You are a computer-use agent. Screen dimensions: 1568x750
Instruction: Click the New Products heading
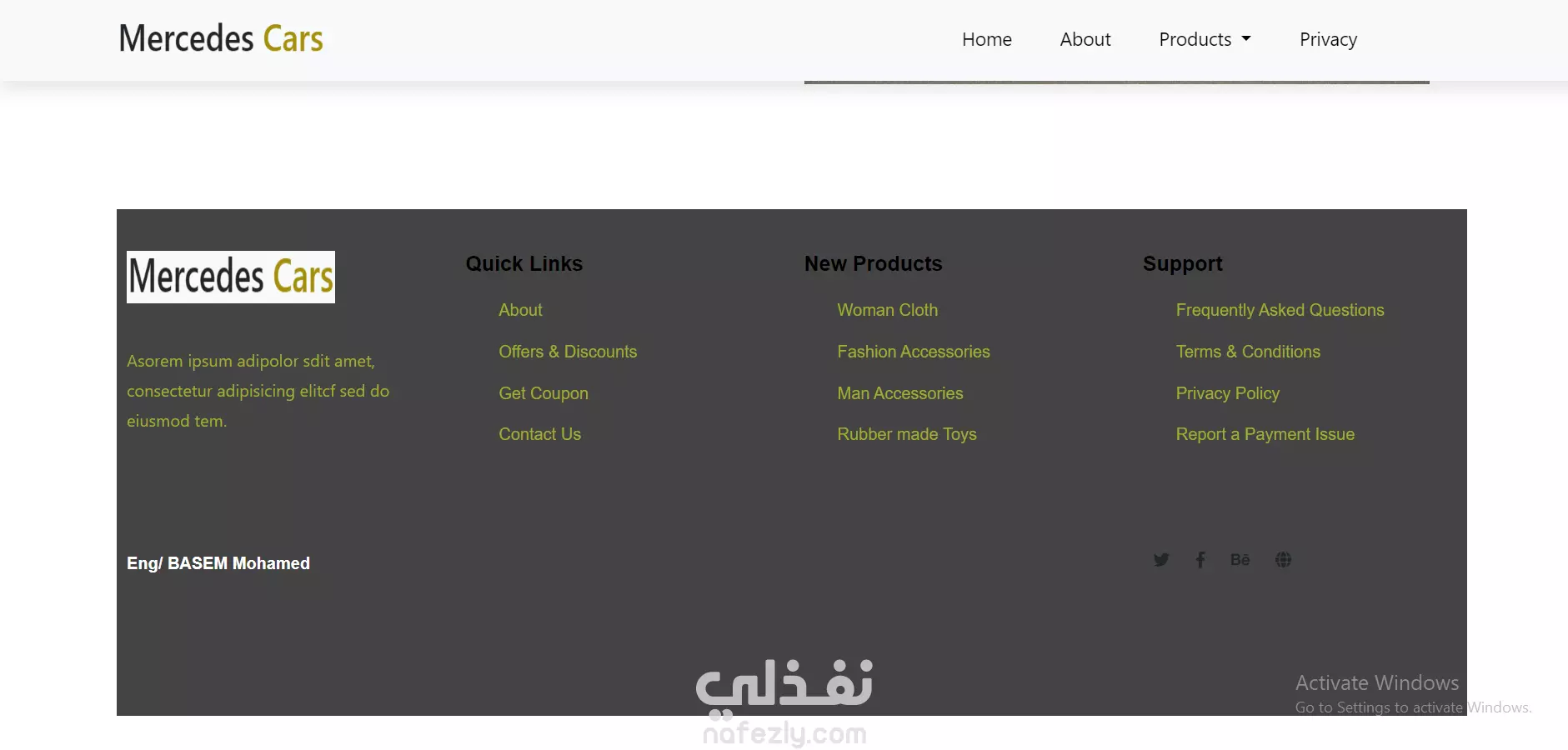(873, 263)
